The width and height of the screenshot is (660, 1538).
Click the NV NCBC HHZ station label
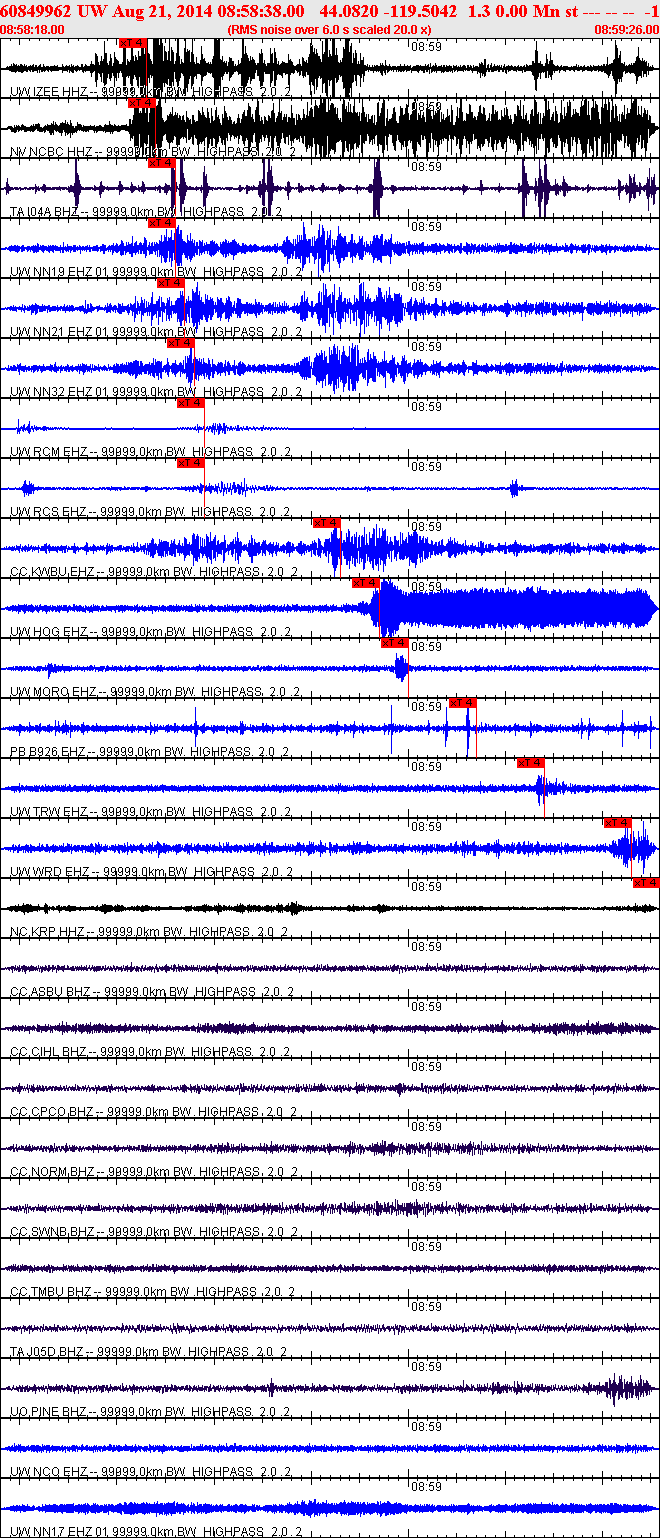point(152,151)
